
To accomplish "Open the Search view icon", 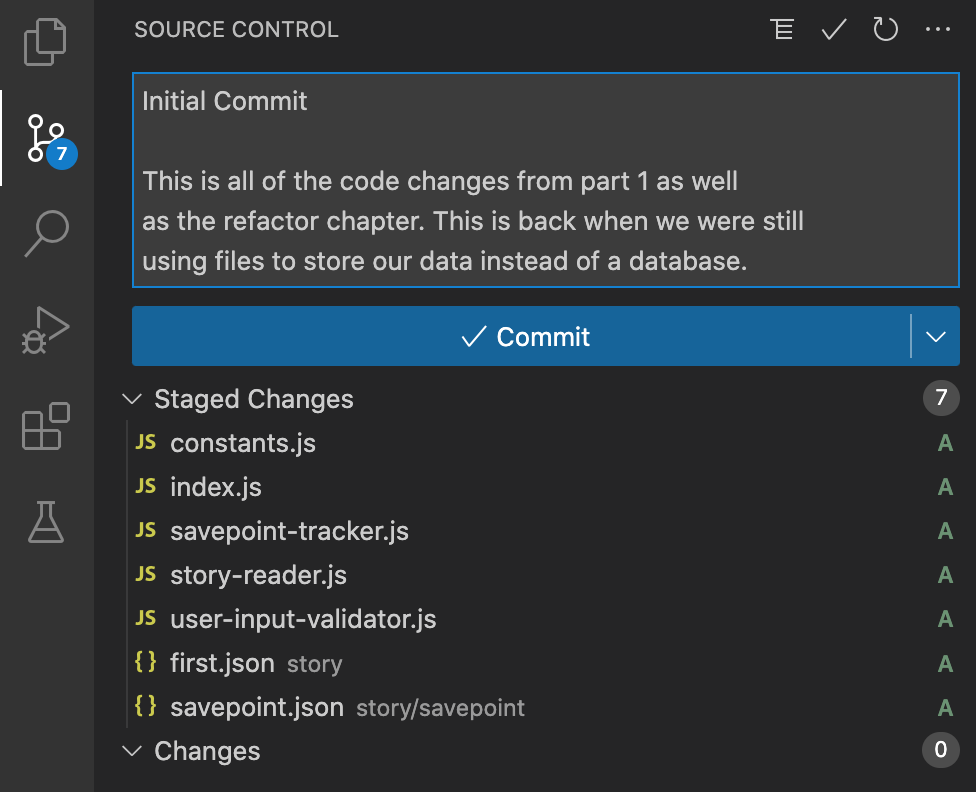I will pos(46,233).
